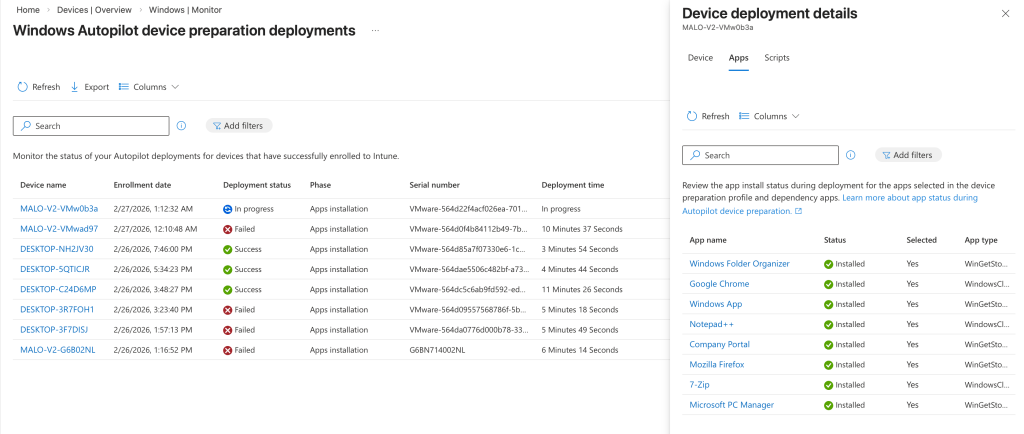Open the Windows Folder Organizer app link
This screenshot has height=434, width=1024.
[739, 264]
